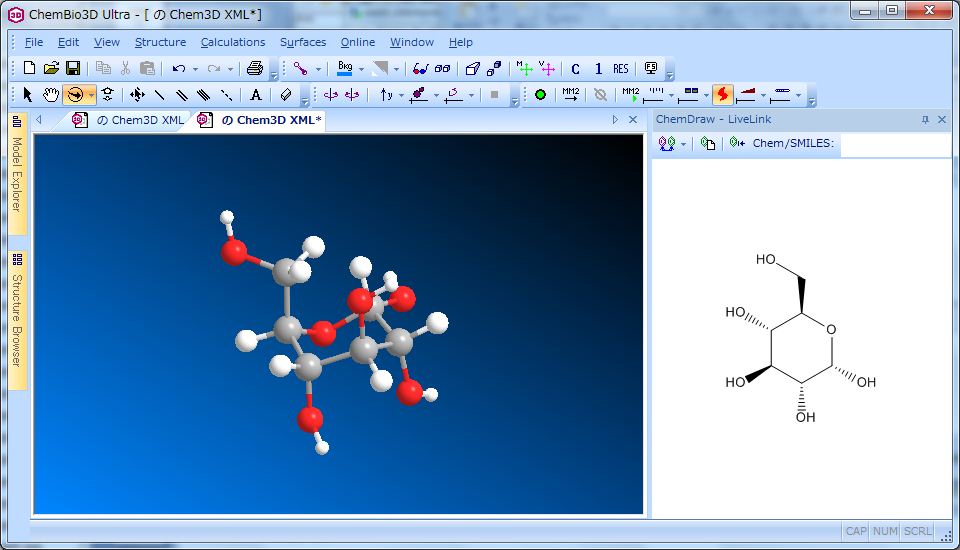The image size is (960, 550).
Task: Toggle Model Axes display
Action: tap(524, 69)
